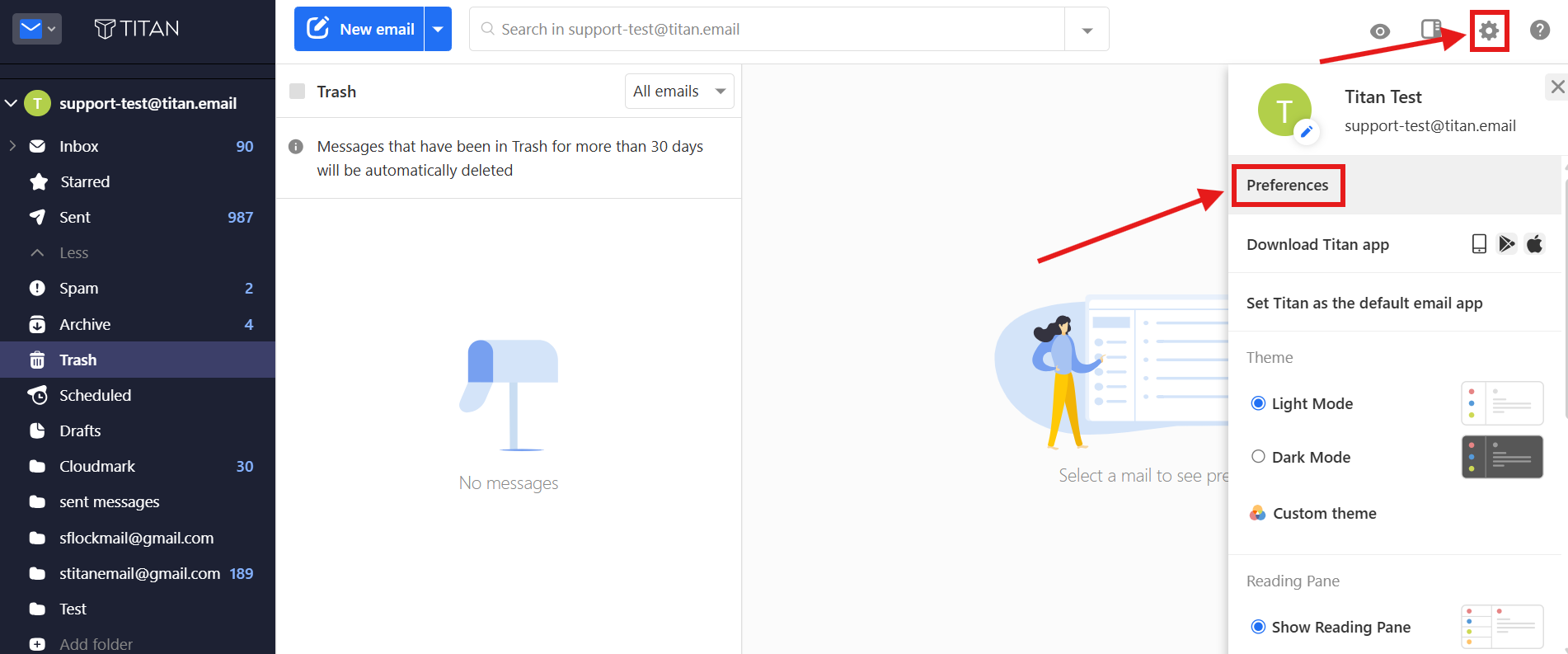1568x654 pixels.
Task: Click the Inbox unread count 90
Action: pyautogui.click(x=245, y=146)
